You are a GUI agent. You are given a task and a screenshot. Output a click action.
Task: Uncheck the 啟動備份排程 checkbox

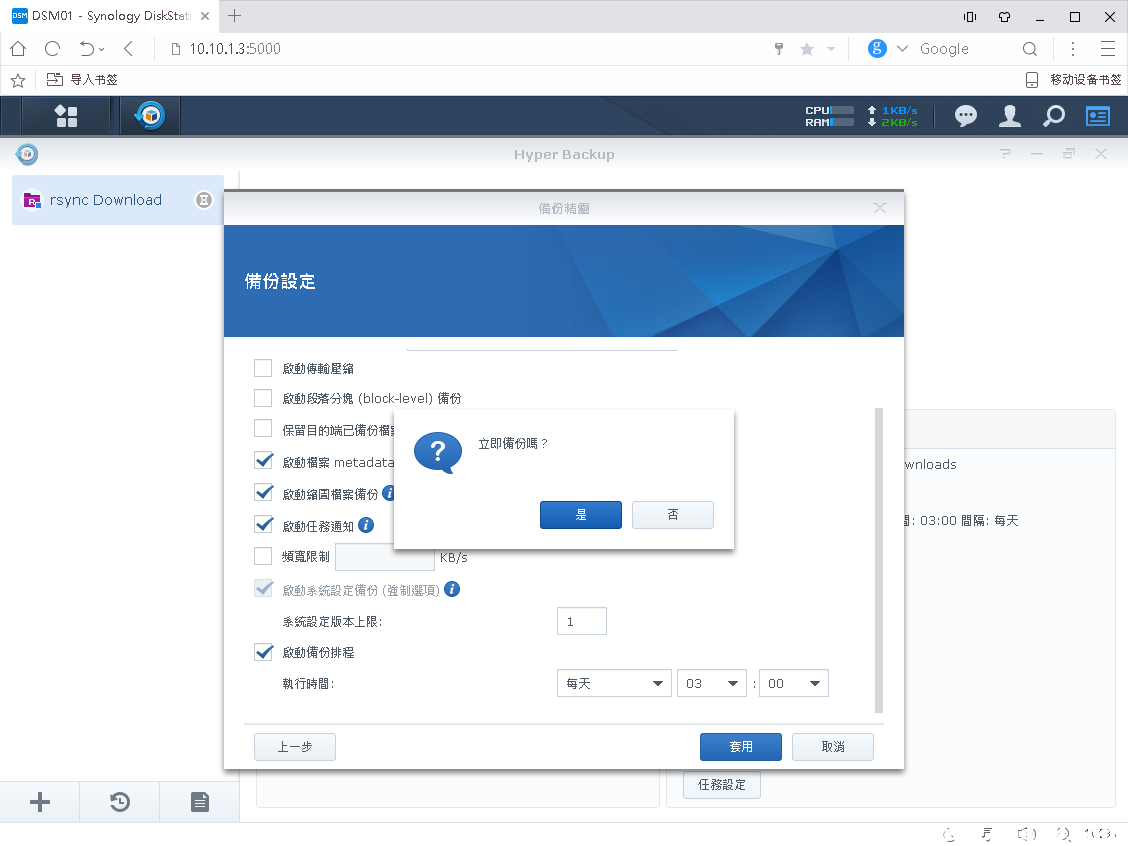pyautogui.click(x=264, y=652)
